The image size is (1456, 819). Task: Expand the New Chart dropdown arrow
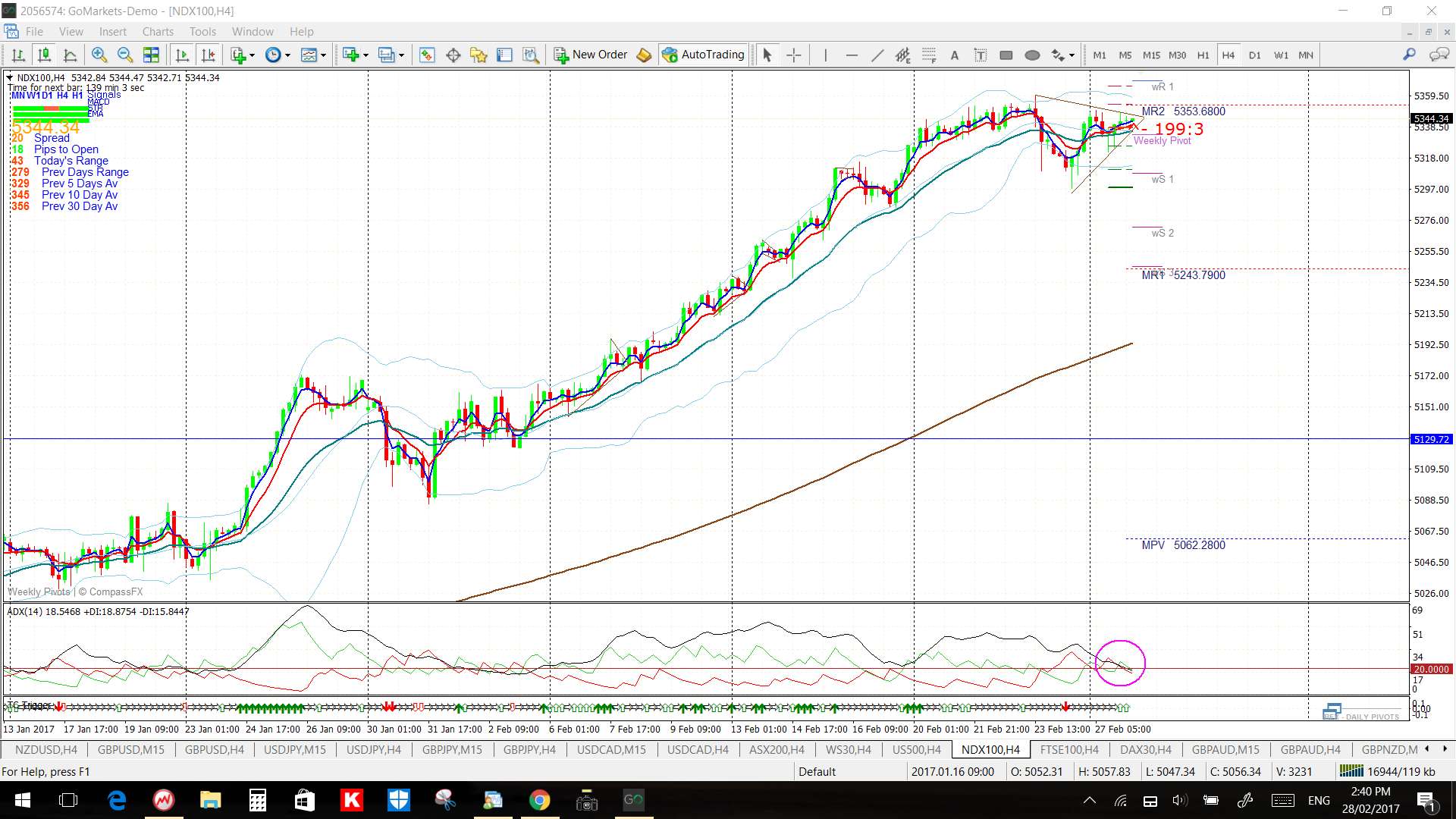point(366,55)
